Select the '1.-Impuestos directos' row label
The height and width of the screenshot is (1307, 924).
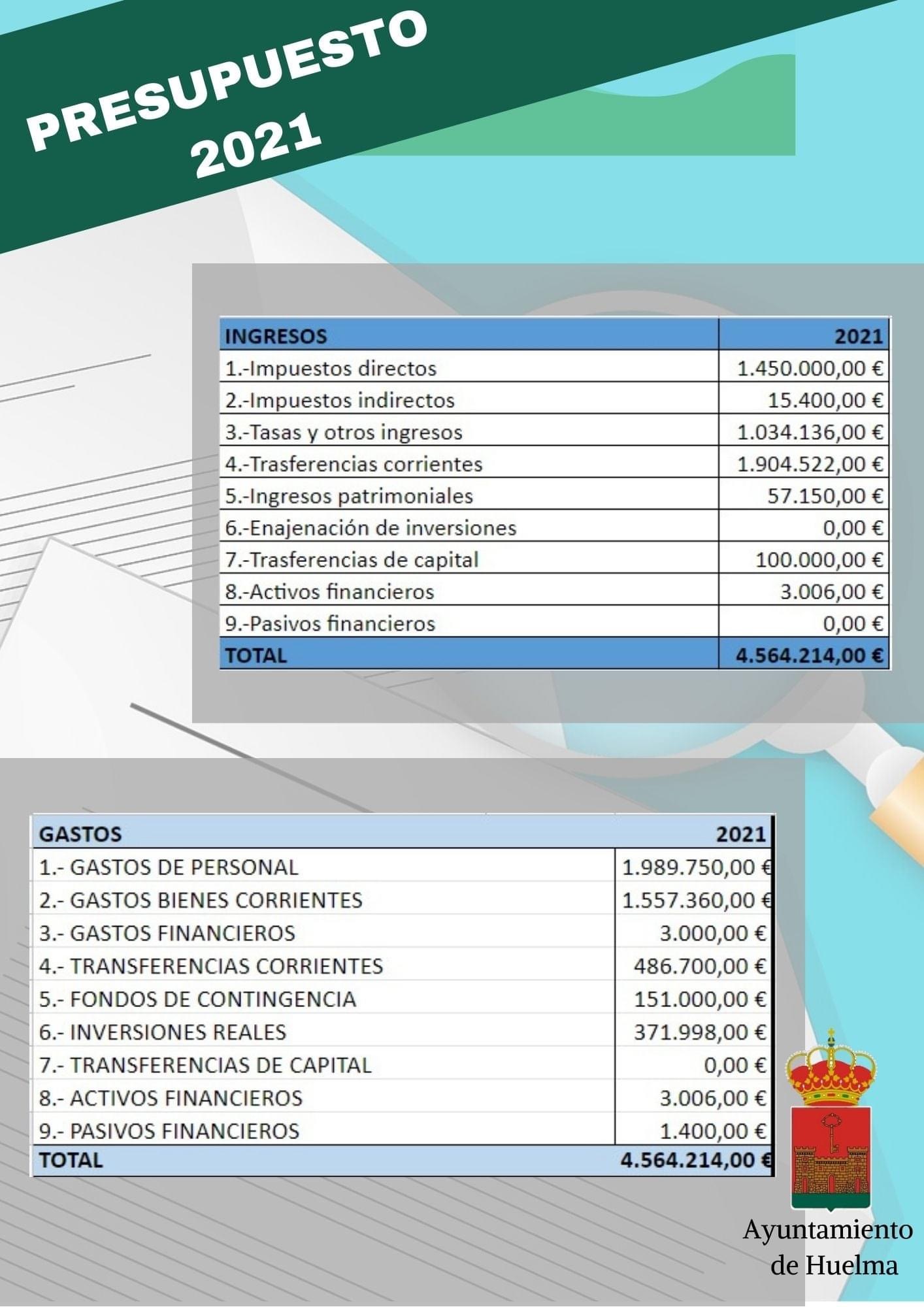tap(331, 369)
